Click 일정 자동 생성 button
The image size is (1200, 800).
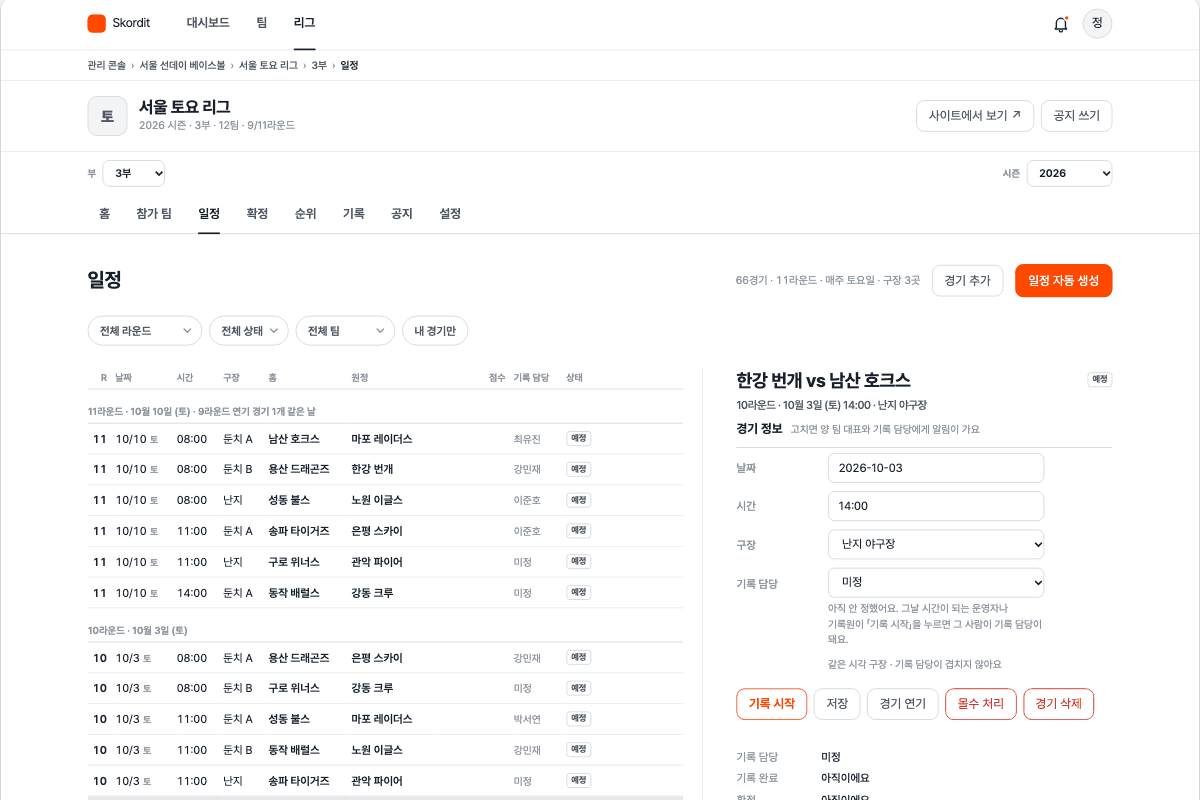coord(1063,281)
